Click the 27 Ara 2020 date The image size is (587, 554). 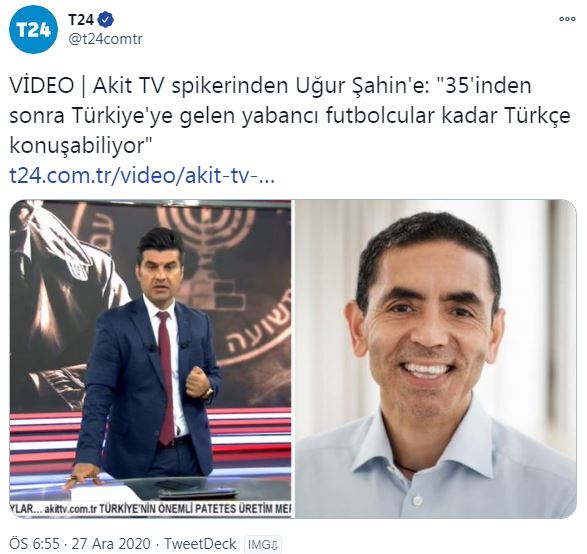[x=111, y=544]
